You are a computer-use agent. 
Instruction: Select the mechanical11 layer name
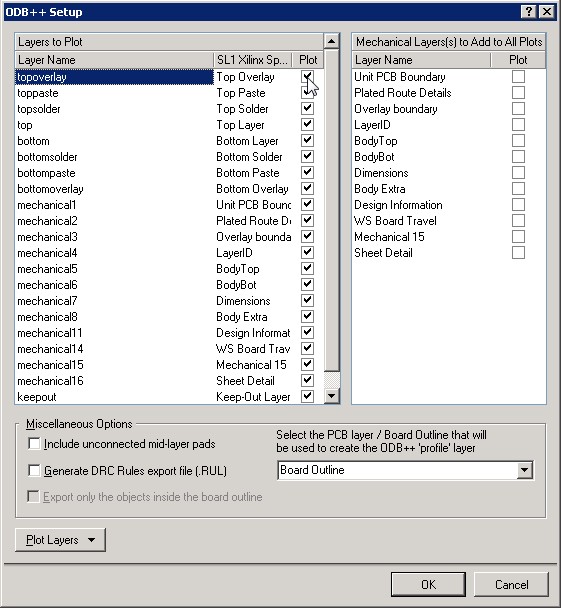tap(50, 333)
